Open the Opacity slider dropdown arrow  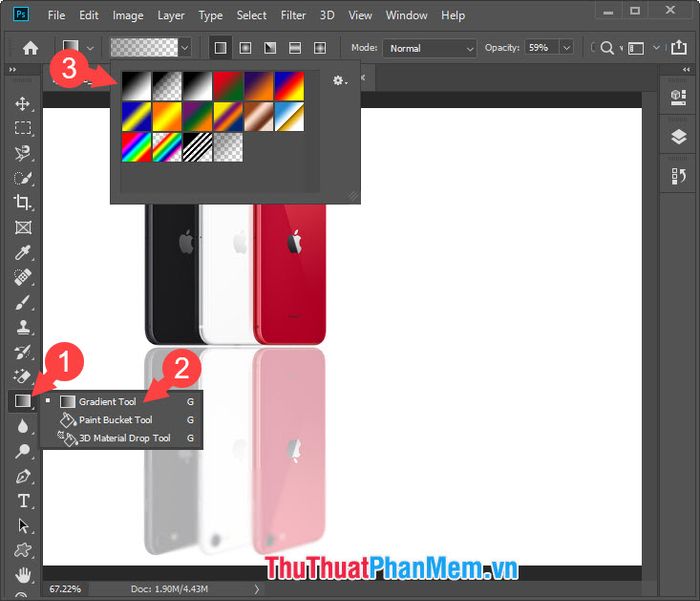[567, 47]
